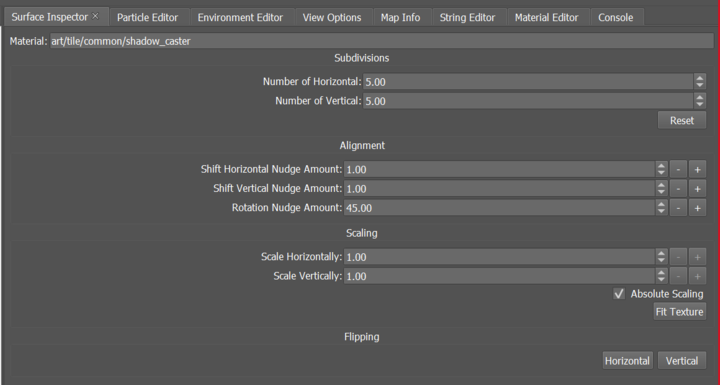Click the Shift Vertical Nudge Amount field

click(x=500, y=188)
